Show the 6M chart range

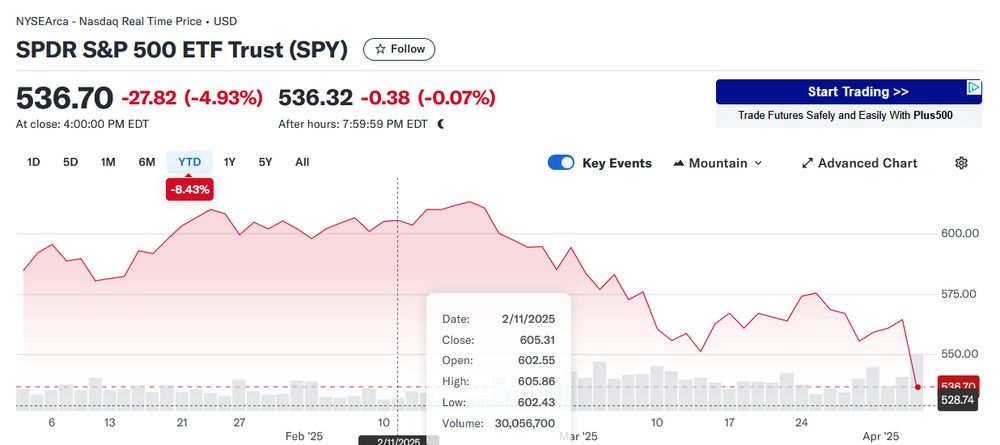tap(147, 162)
